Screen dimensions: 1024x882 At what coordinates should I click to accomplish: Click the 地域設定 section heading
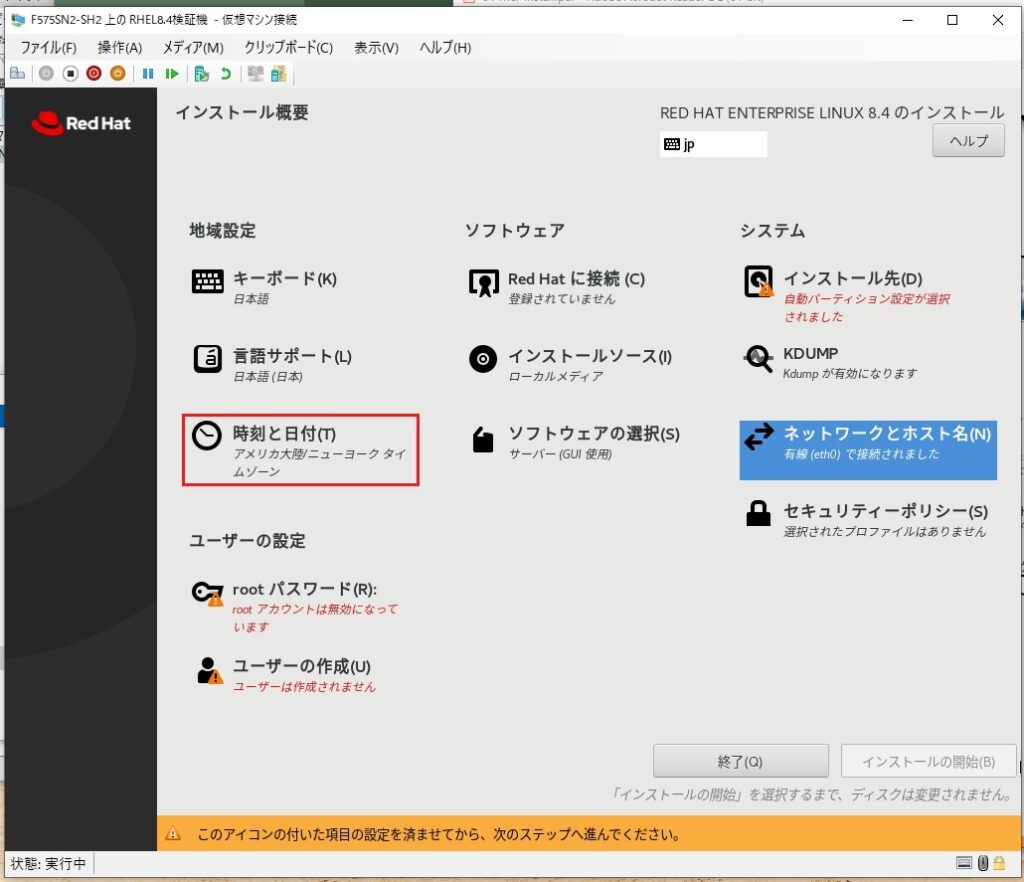[222, 230]
